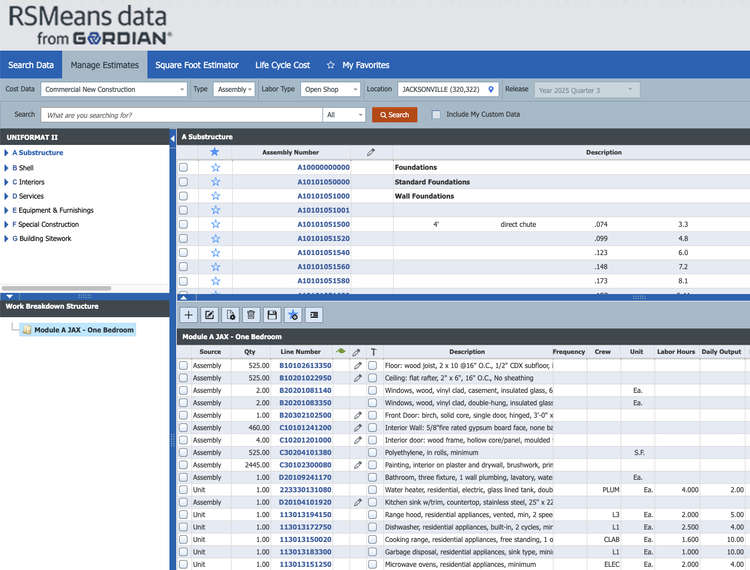Viewport: 750px width, 570px height.
Task: Check the box for A10000000000 Foundations row
Action: click(x=183, y=168)
